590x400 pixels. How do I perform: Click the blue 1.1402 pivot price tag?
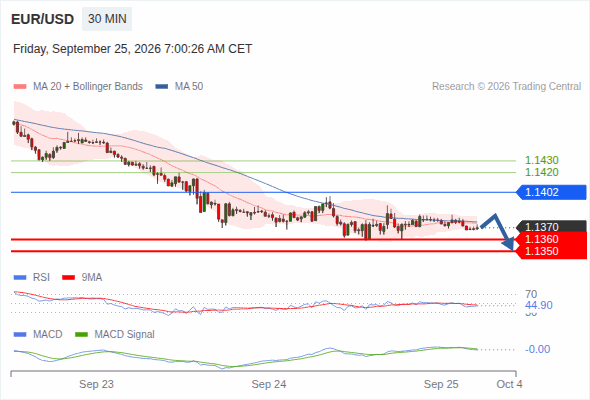click(x=552, y=192)
